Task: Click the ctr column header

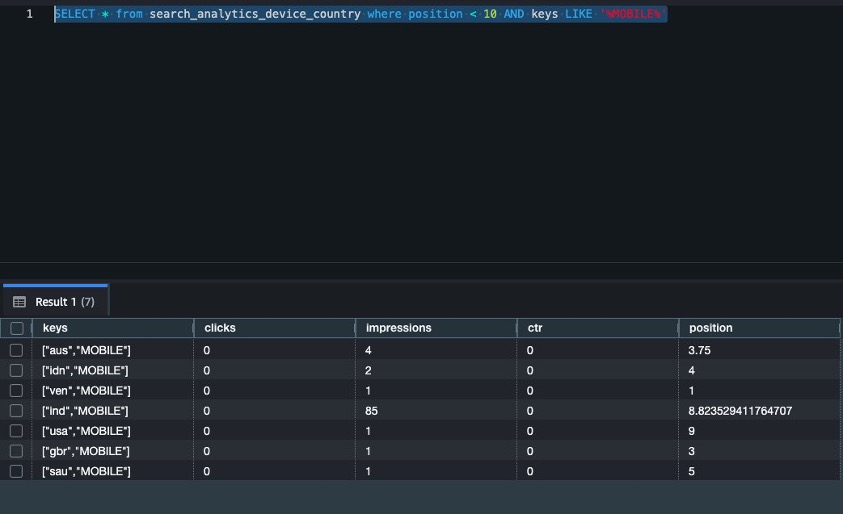Action: 535,328
